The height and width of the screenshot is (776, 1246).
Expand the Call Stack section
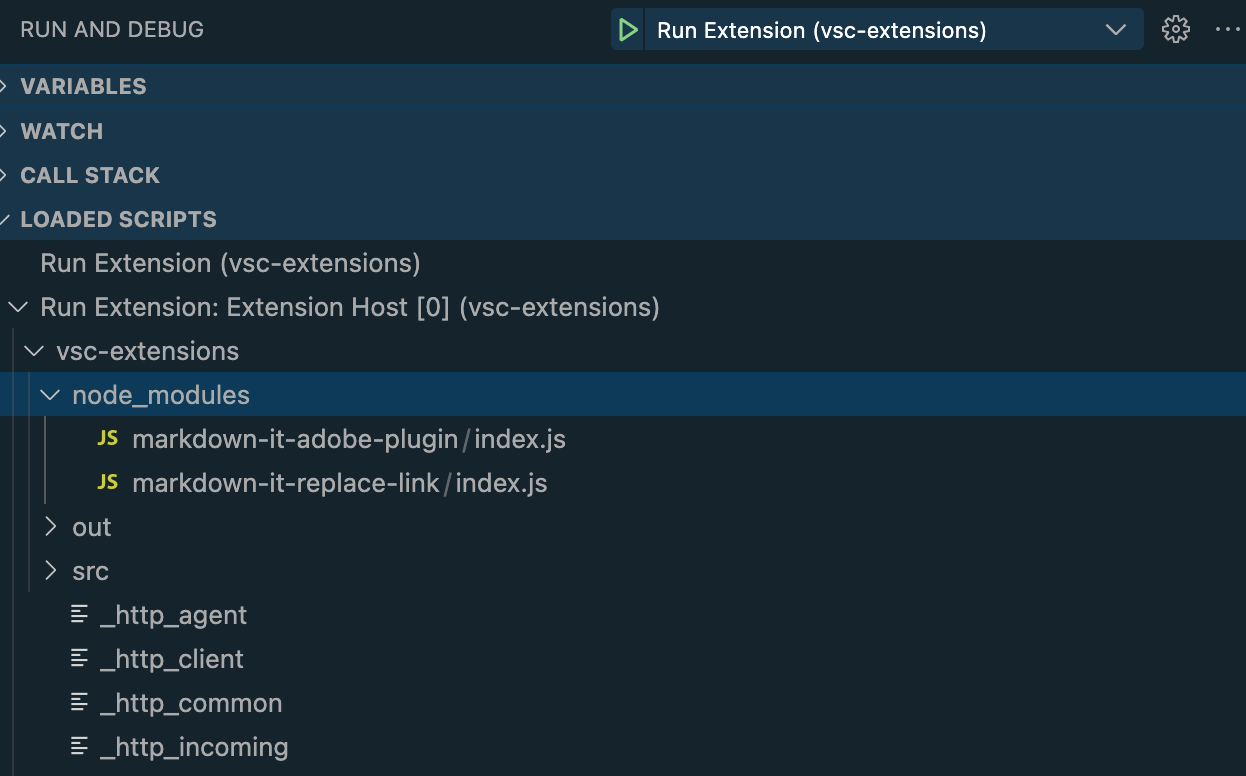point(90,175)
